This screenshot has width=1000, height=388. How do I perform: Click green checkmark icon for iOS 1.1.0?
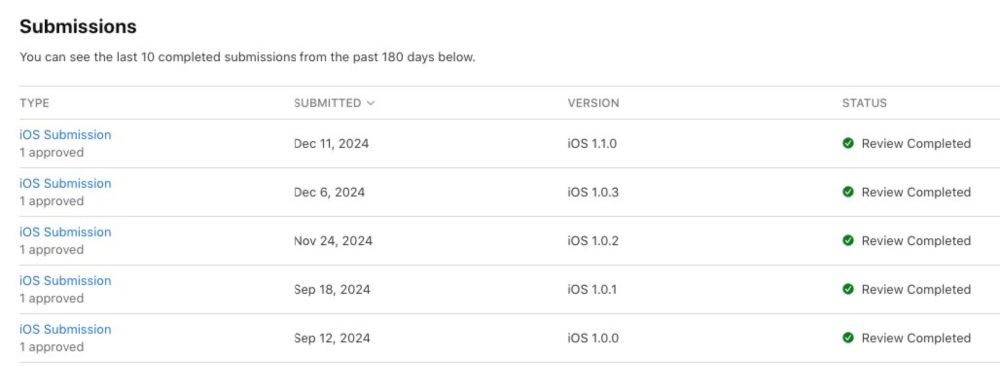(x=848, y=144)
